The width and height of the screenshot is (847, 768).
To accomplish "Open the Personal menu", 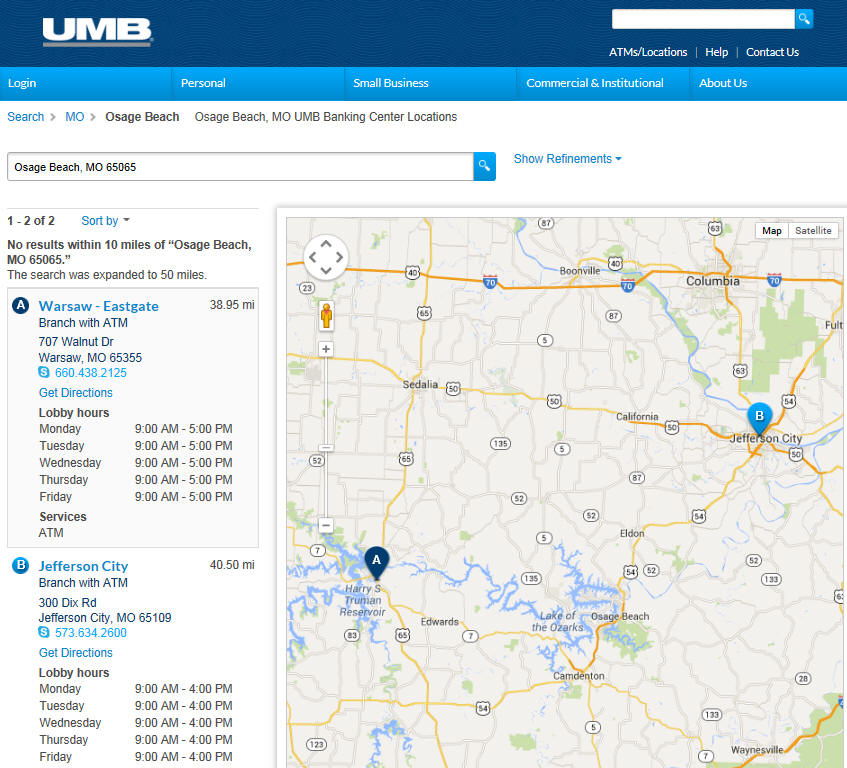I will 203,83.
